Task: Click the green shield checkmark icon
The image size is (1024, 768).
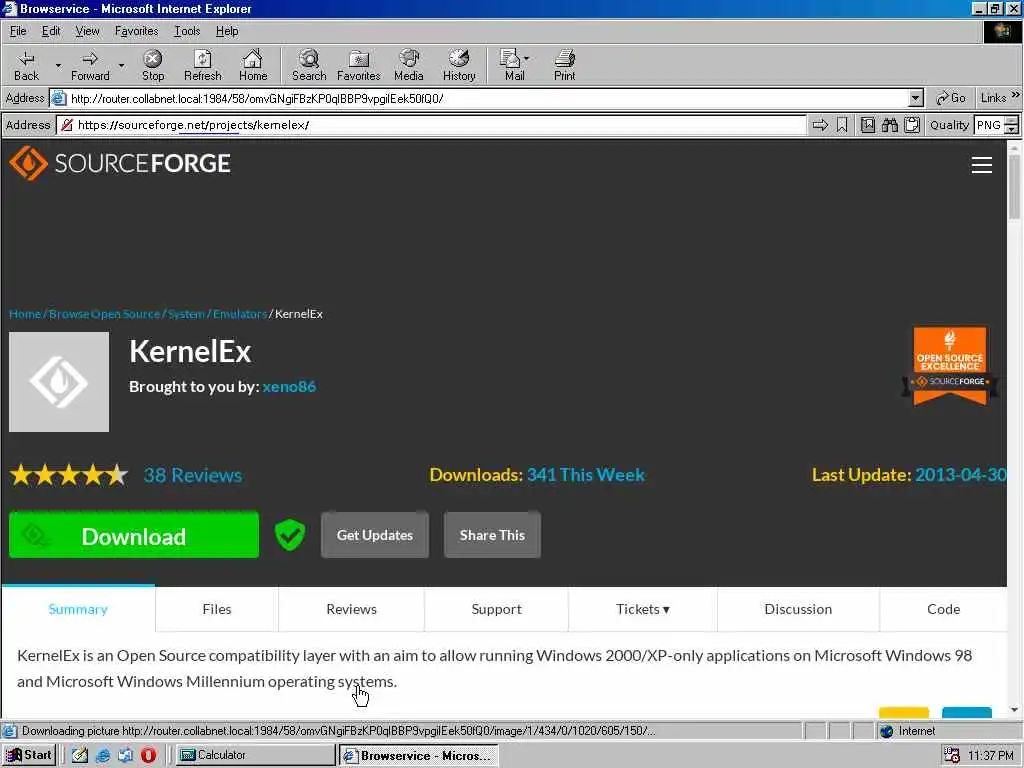Action: click(x=289, y=535)
